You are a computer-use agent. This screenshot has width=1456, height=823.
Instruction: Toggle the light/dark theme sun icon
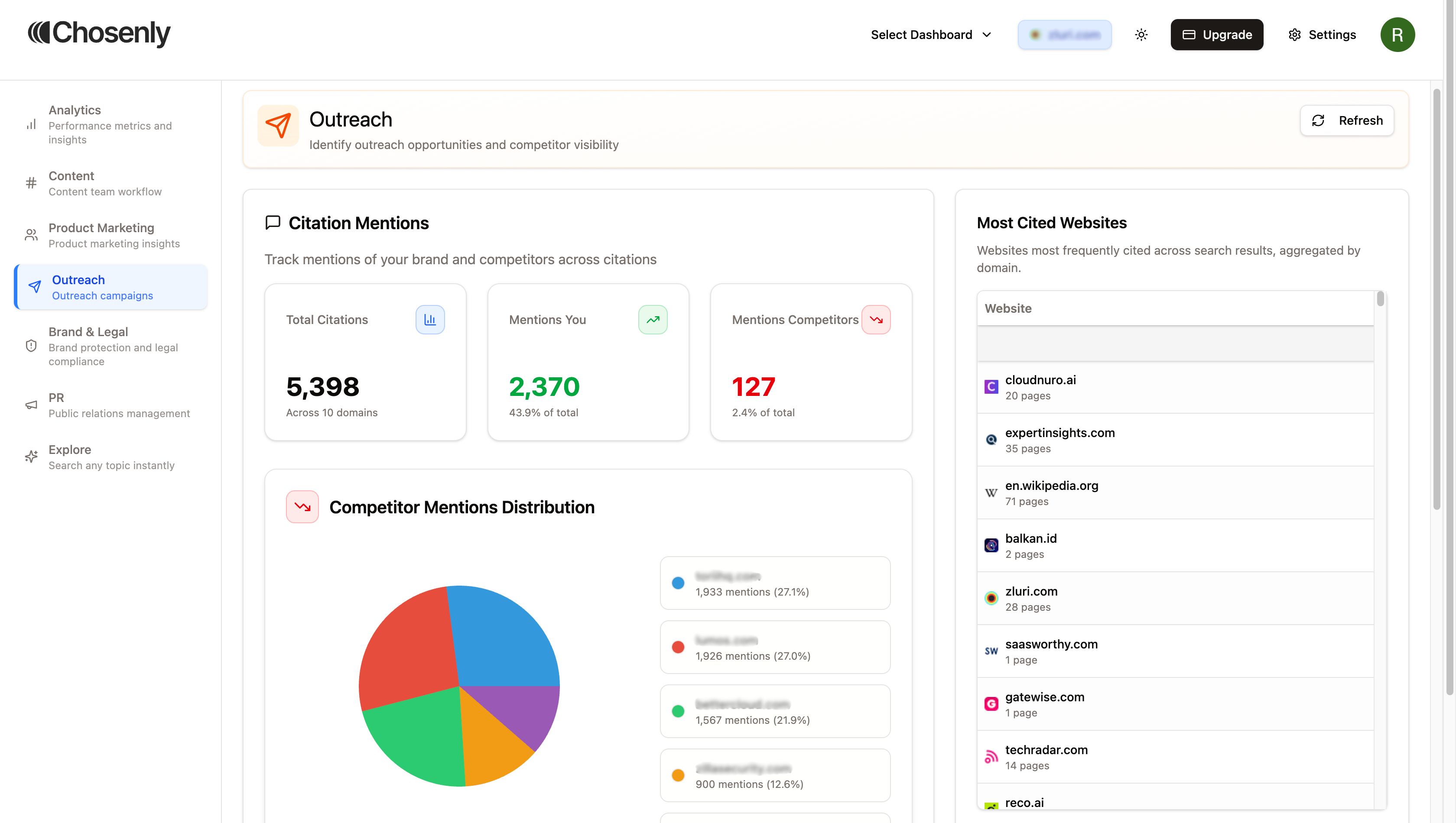(x=1141, y=35)
